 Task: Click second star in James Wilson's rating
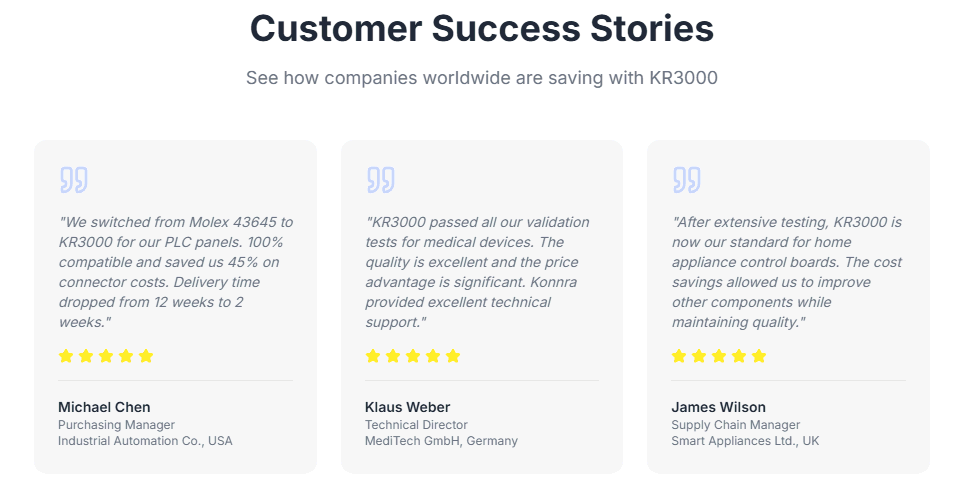coord(699,356)
